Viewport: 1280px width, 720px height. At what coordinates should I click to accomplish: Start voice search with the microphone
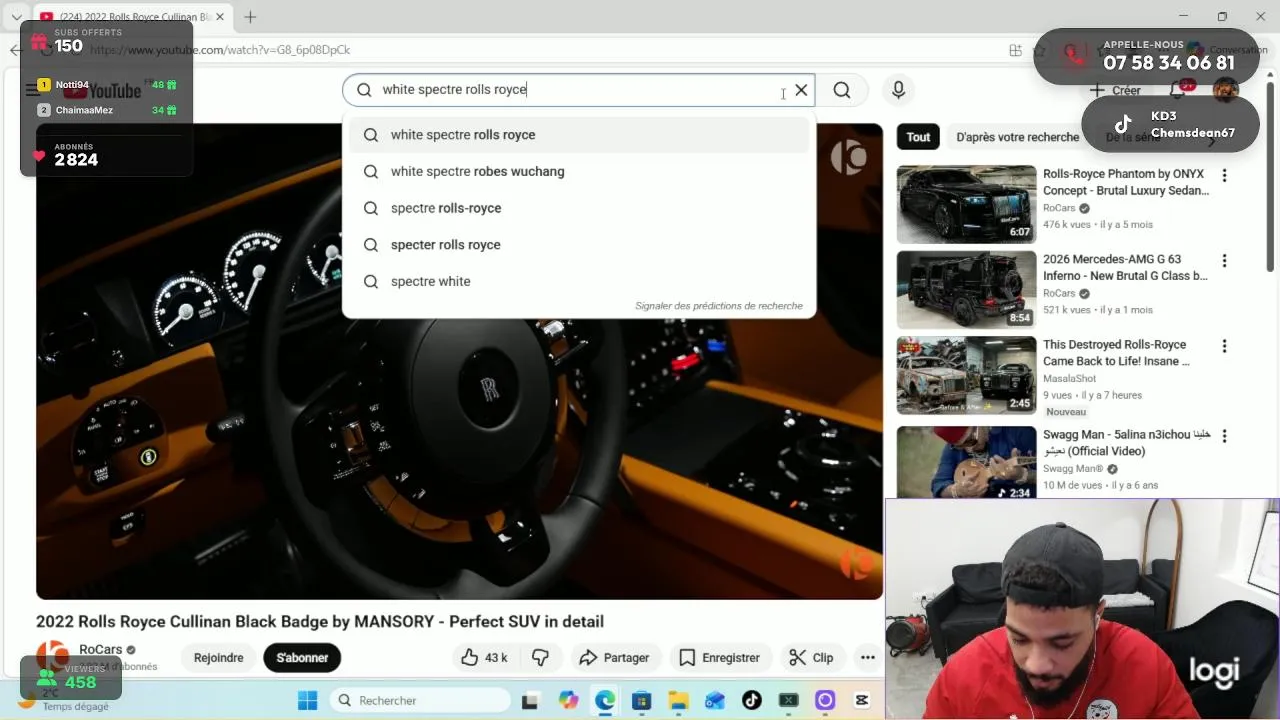(898, 90)
